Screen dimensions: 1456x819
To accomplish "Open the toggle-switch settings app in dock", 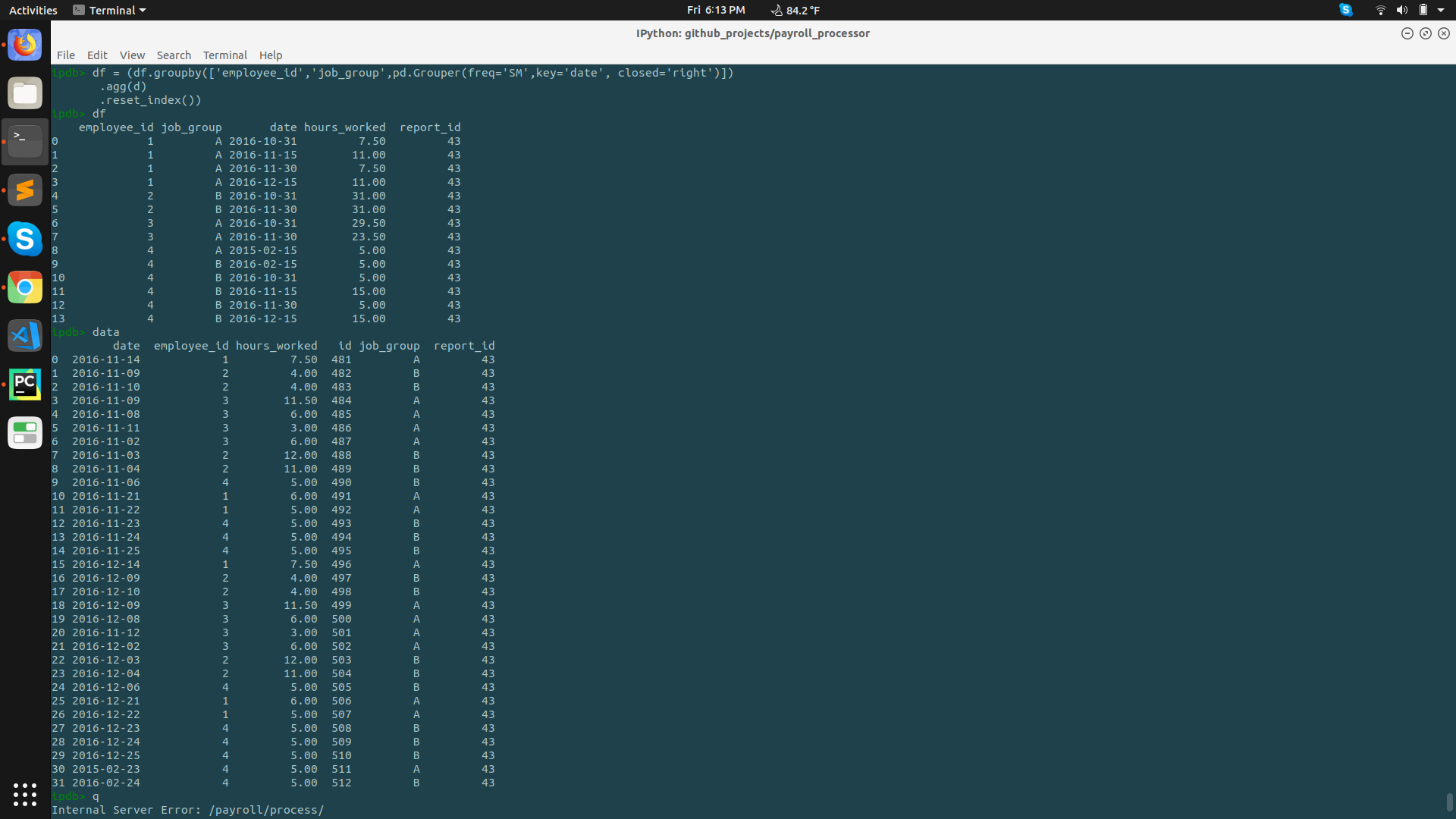I will 25,433.
